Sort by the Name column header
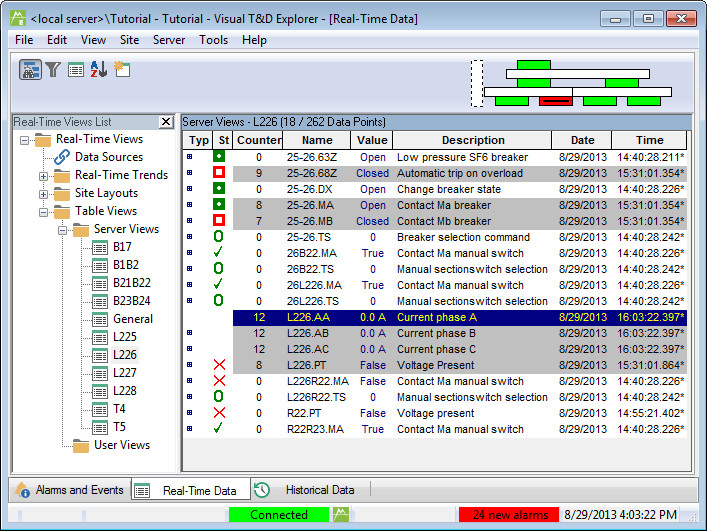Viewport: 707px width, 531px height. tap(317, 140)
